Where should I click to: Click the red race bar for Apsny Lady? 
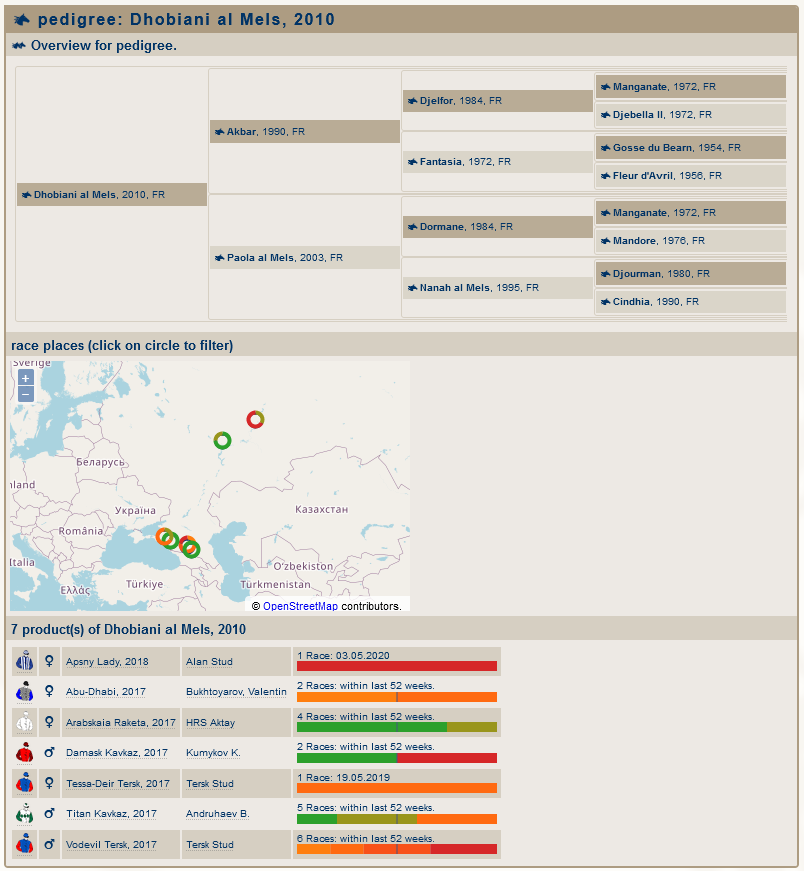tap(396, 666)
